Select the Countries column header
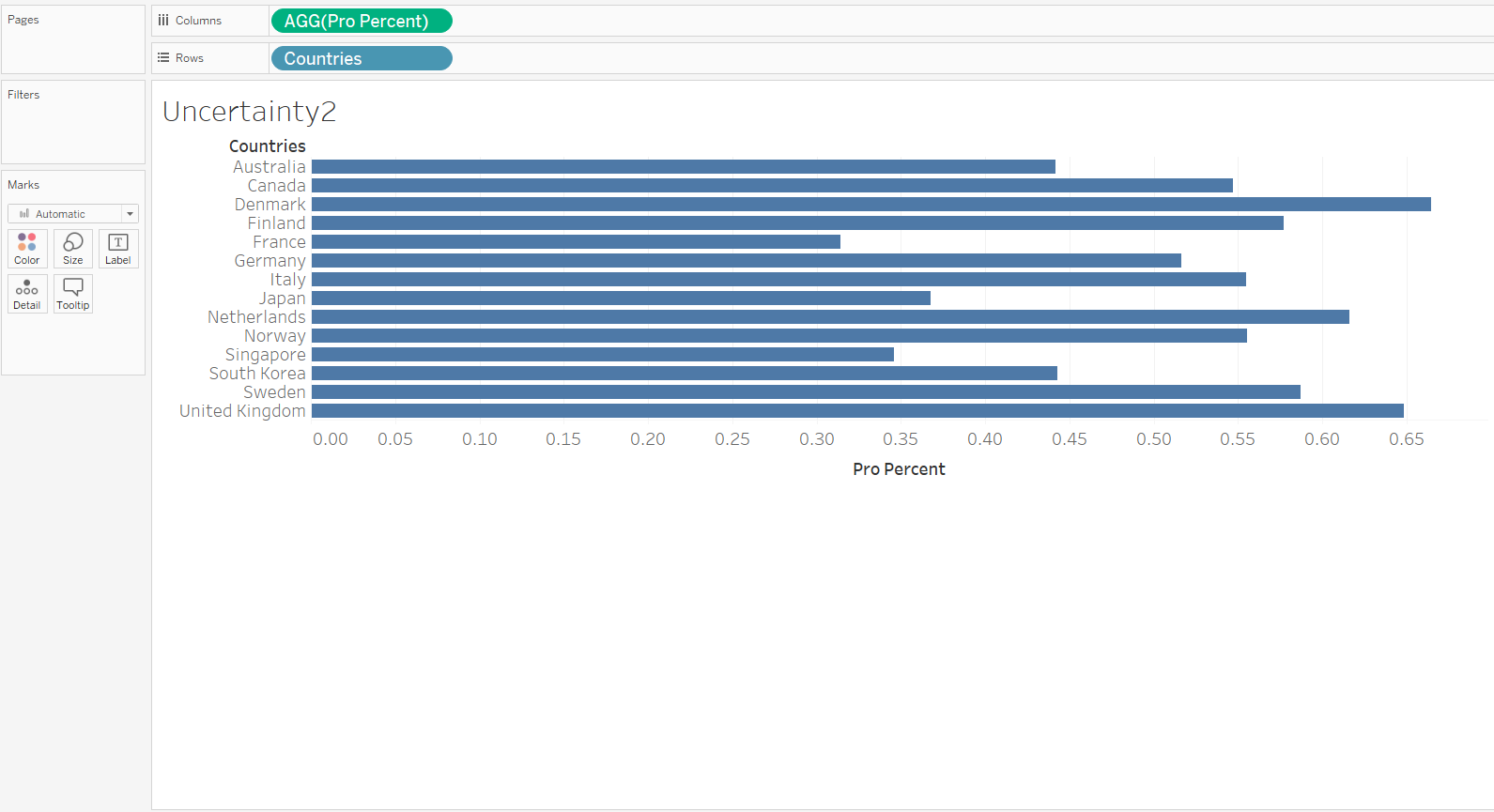 pyautogui.click(x=267, y=146)
